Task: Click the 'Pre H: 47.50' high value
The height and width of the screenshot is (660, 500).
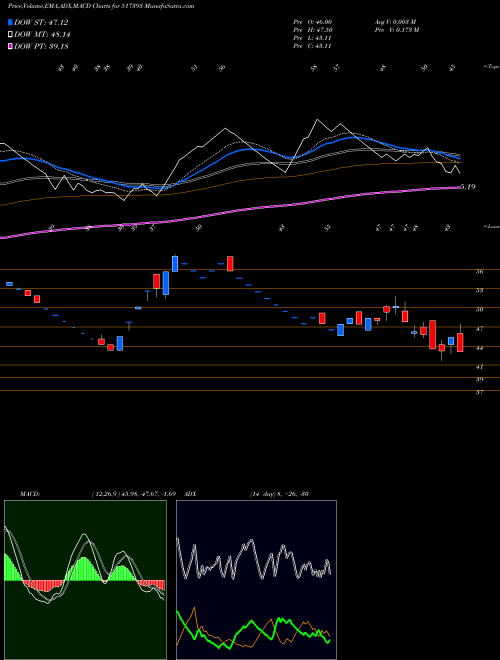Action: pos(315,29)
